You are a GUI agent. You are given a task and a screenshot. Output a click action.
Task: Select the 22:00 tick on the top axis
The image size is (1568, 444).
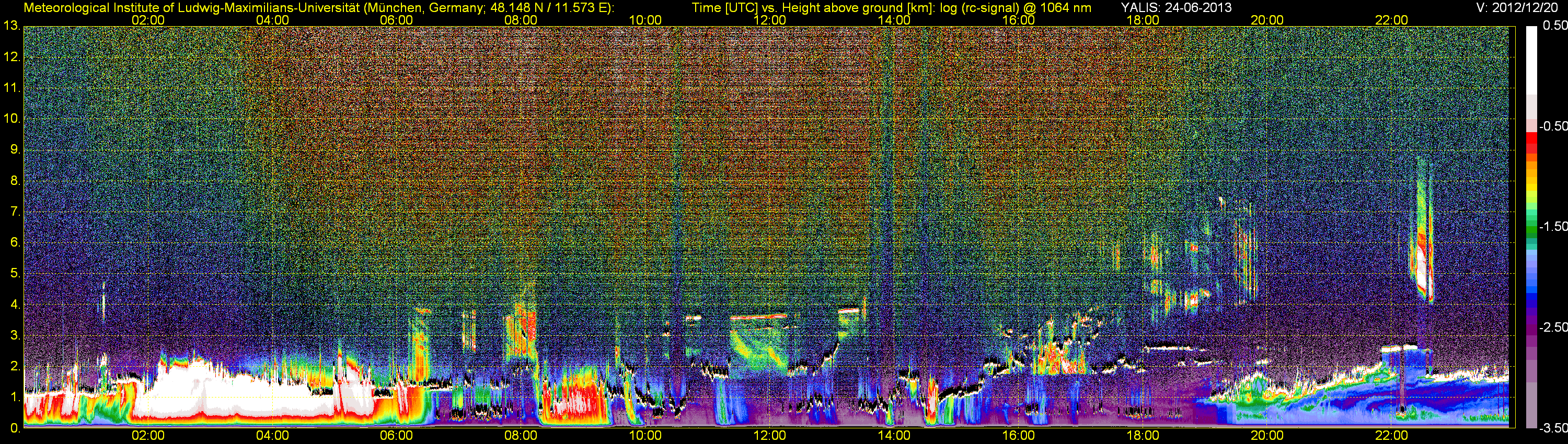coord(1391,20)
